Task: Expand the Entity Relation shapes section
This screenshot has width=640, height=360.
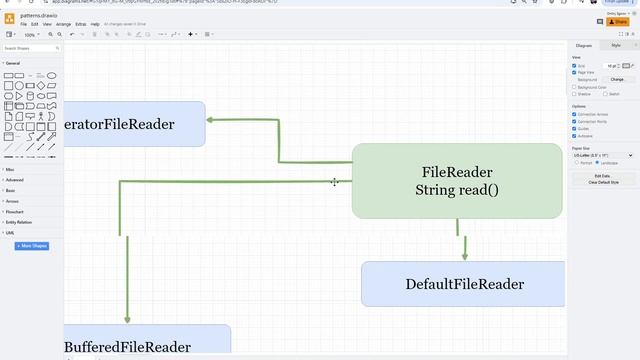Action: [18, 222]
